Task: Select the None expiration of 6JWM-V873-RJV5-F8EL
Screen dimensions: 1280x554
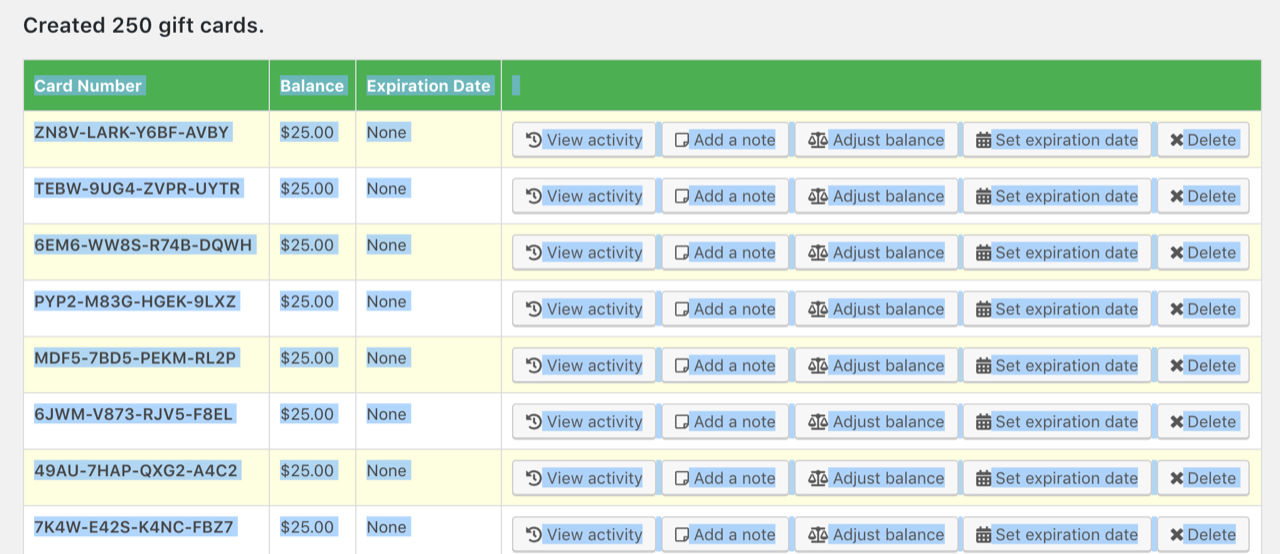Action: 387,414
